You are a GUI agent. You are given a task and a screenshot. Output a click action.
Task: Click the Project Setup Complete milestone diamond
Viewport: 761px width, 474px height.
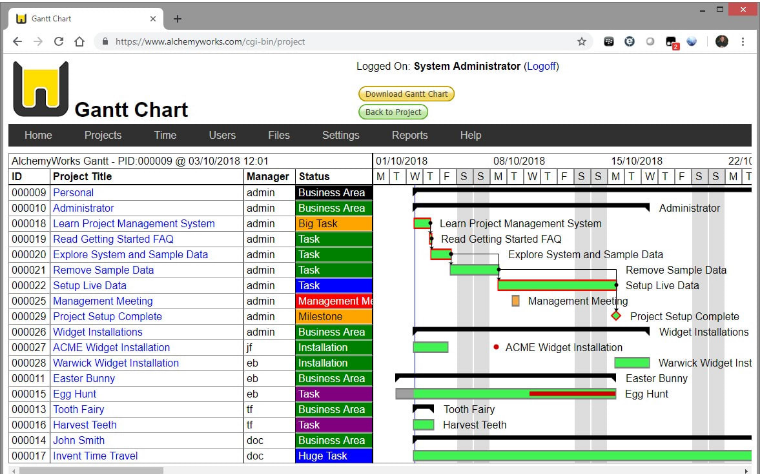616,316
